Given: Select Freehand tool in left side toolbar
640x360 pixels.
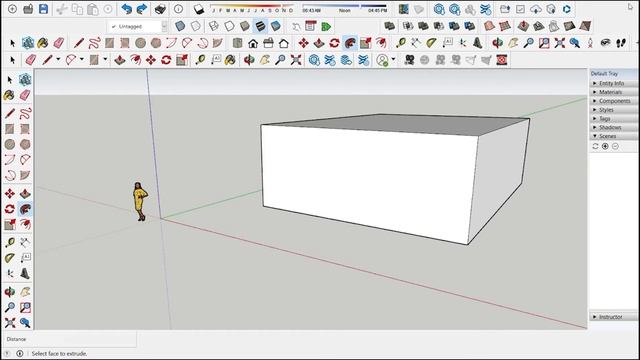Looking at the screenshot, I should (25, 113).
